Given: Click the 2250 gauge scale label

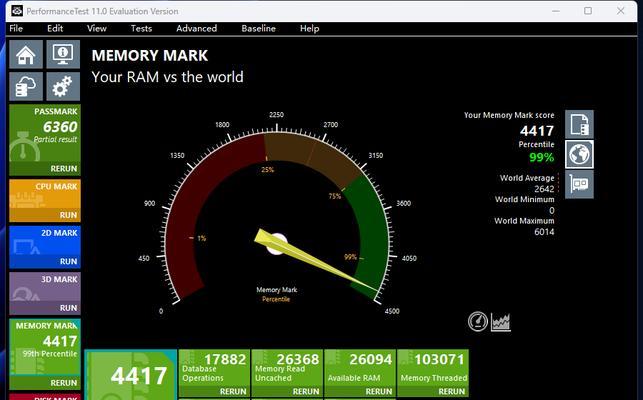Looking at the screenshot, I should pyautogui.click(x=276, y=115).
